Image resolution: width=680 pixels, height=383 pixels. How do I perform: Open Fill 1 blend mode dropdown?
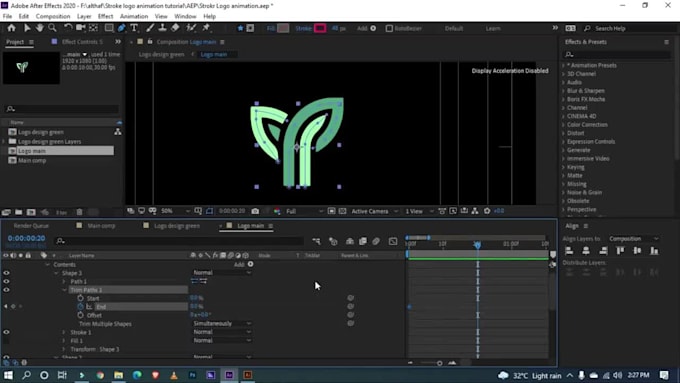(222, 340)
